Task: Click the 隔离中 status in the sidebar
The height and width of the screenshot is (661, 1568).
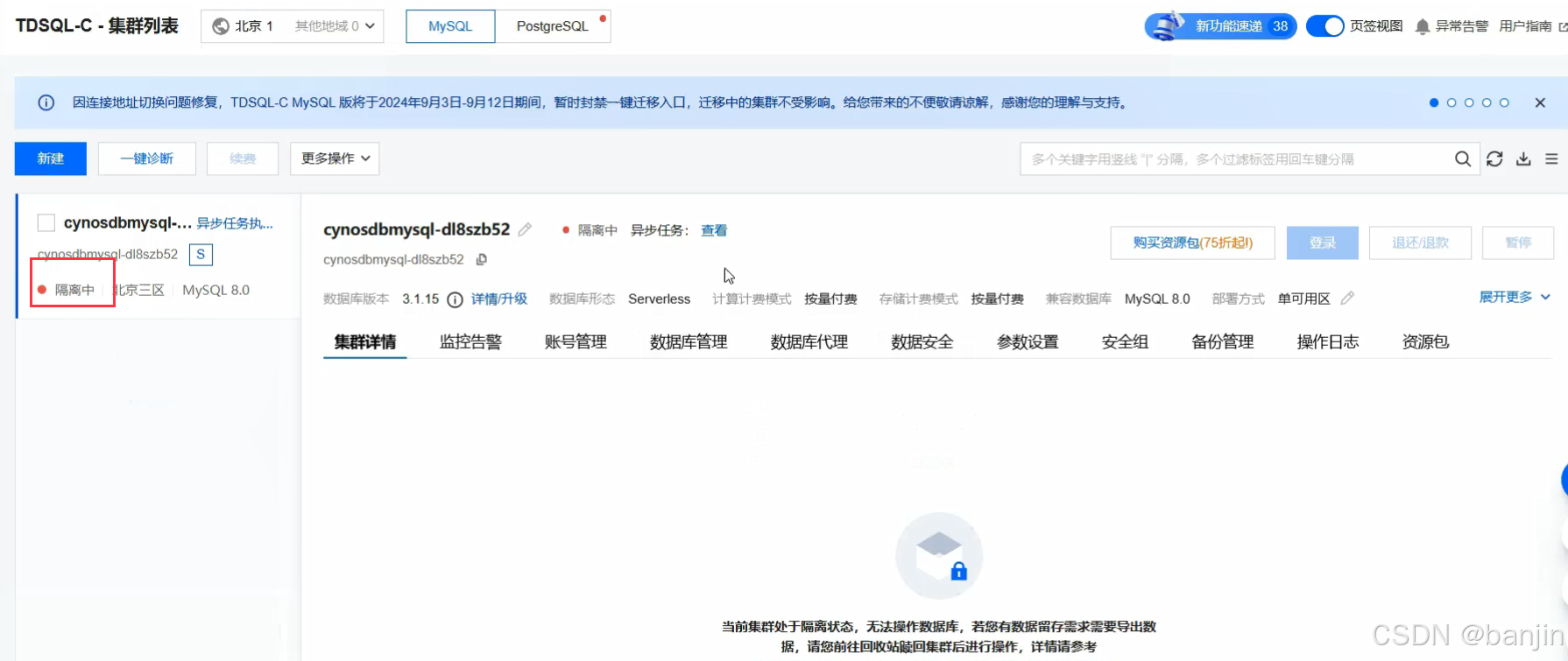Action: 74,290
